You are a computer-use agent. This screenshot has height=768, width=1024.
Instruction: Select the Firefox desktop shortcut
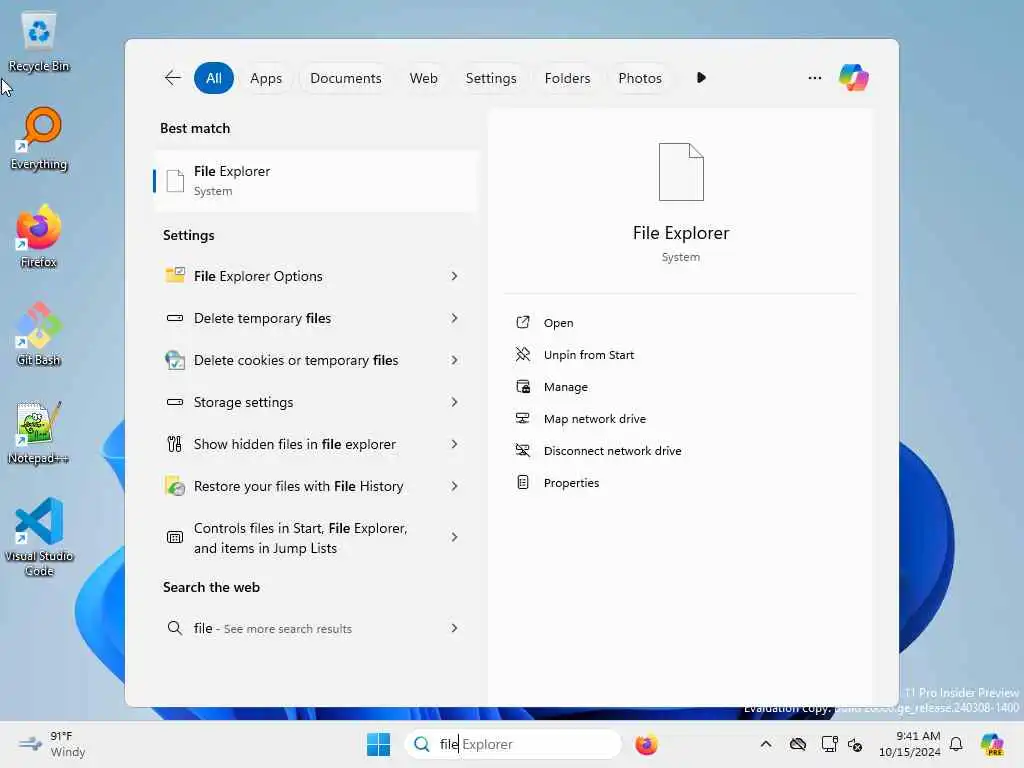click(39, 236)
